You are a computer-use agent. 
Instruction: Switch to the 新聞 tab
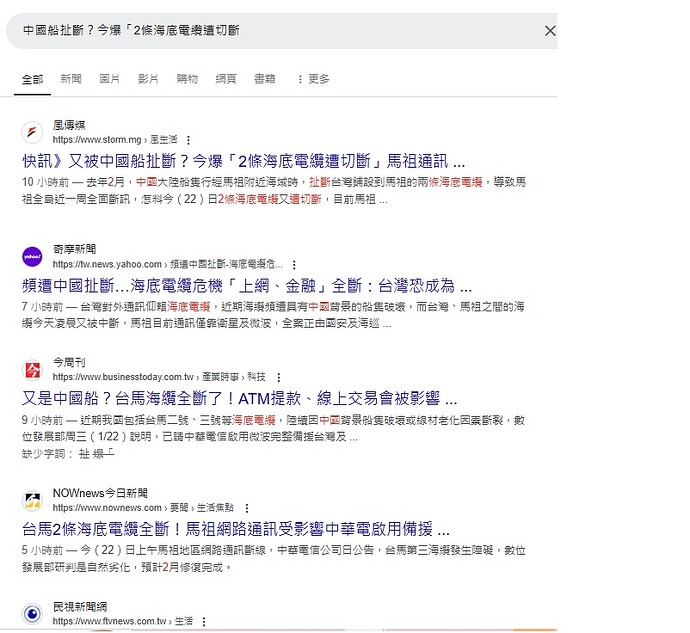point(71,79)
